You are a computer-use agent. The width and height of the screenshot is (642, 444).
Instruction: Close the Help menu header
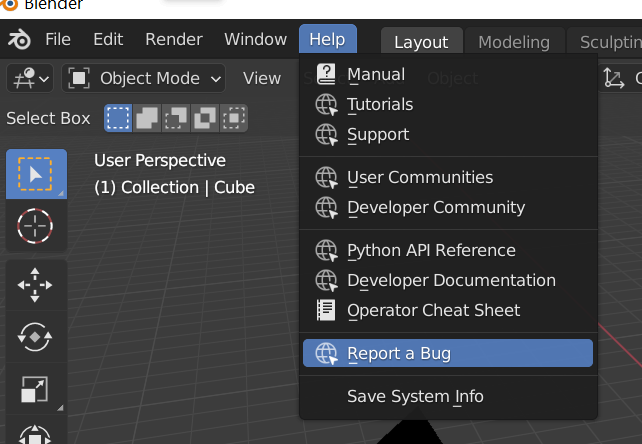[x=328, y=39]
